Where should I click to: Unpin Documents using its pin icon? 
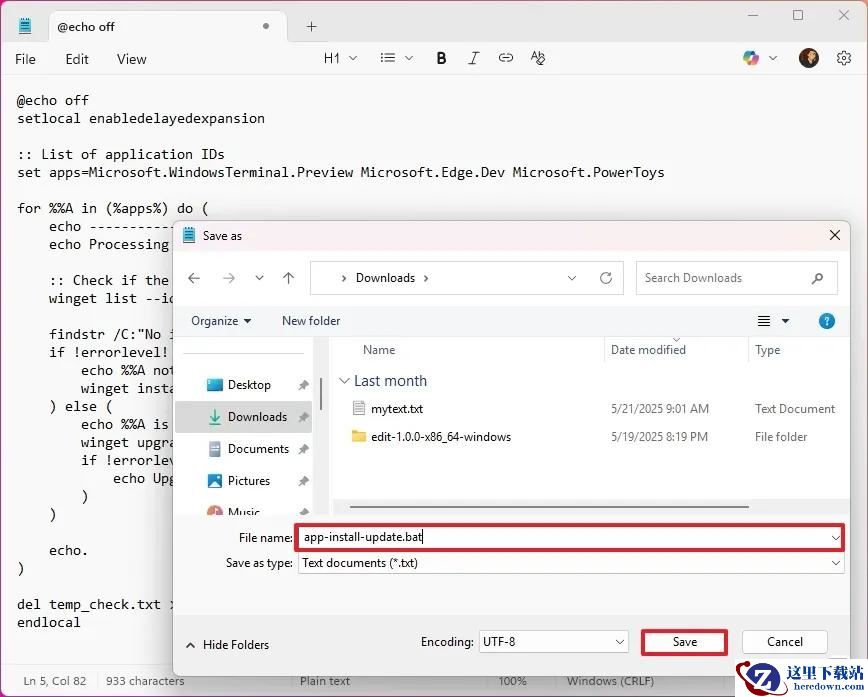[303, 449]
